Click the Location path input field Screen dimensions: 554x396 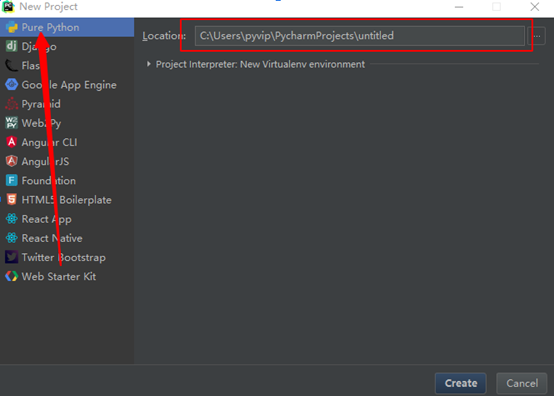point(360,36)
